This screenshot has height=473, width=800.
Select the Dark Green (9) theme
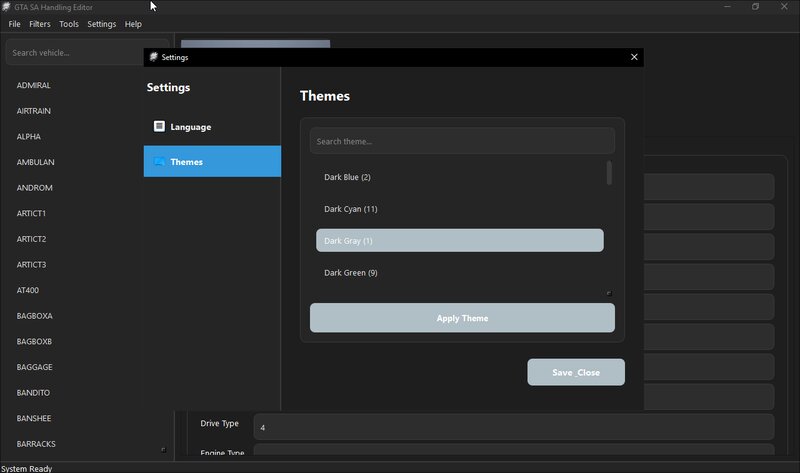coord(460,272)
